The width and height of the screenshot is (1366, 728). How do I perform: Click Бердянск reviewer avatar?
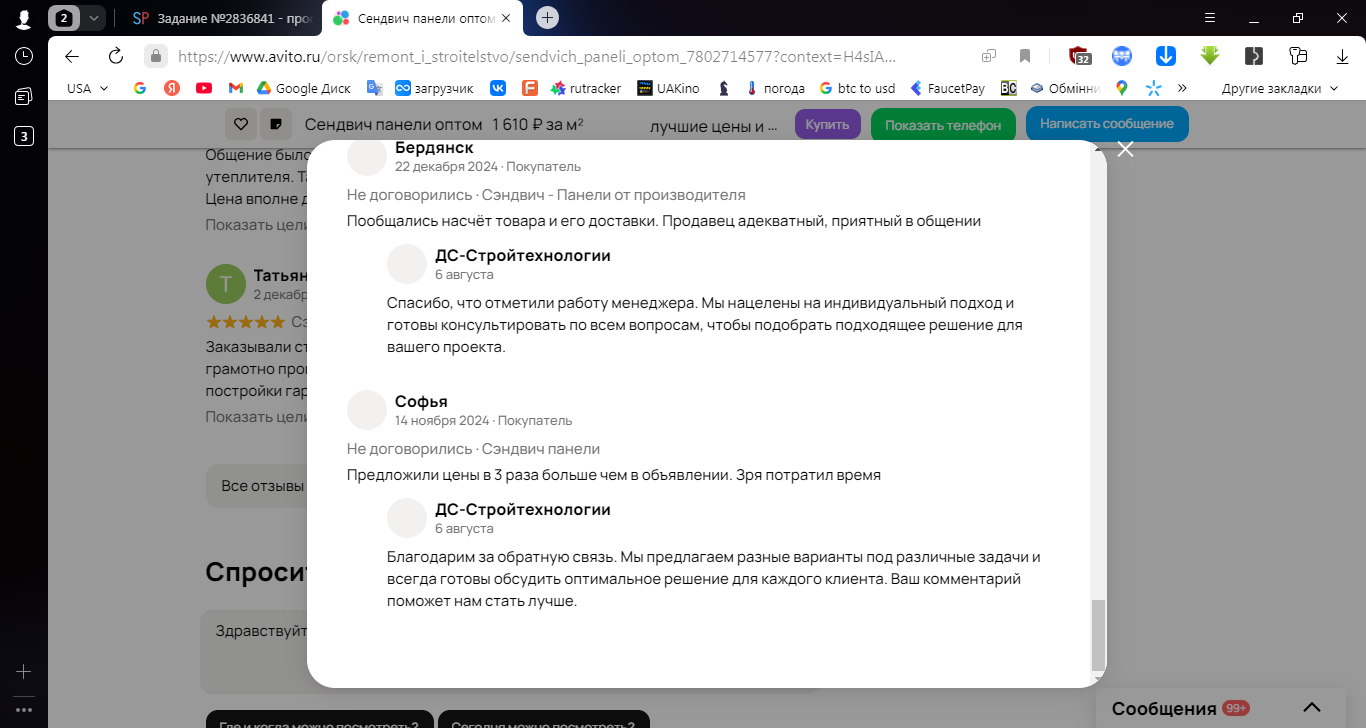click(367, 157)
